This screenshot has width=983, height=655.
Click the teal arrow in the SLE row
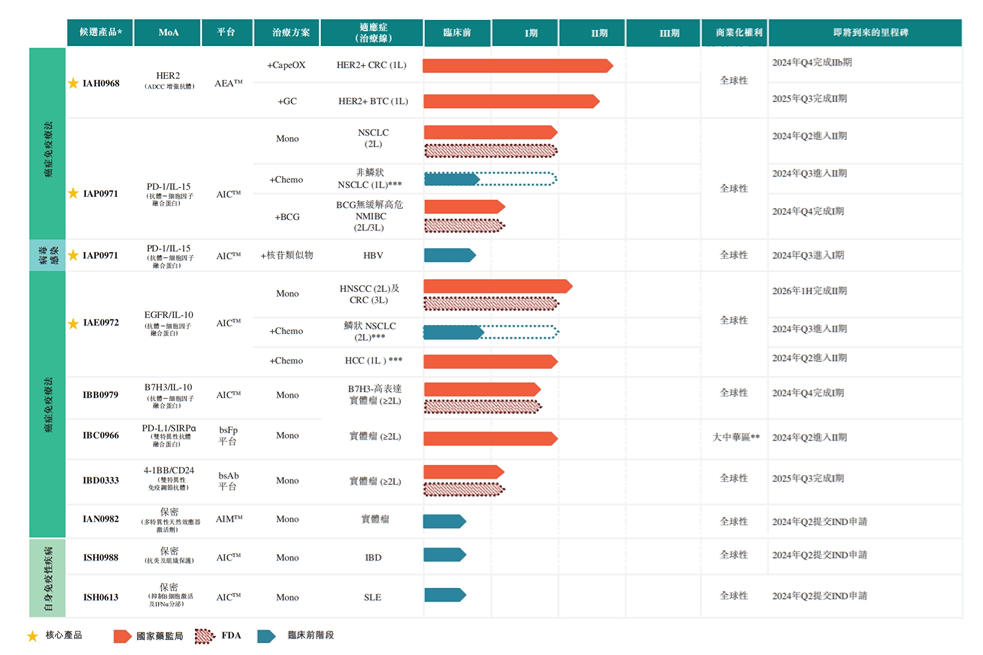pos(444,595)
